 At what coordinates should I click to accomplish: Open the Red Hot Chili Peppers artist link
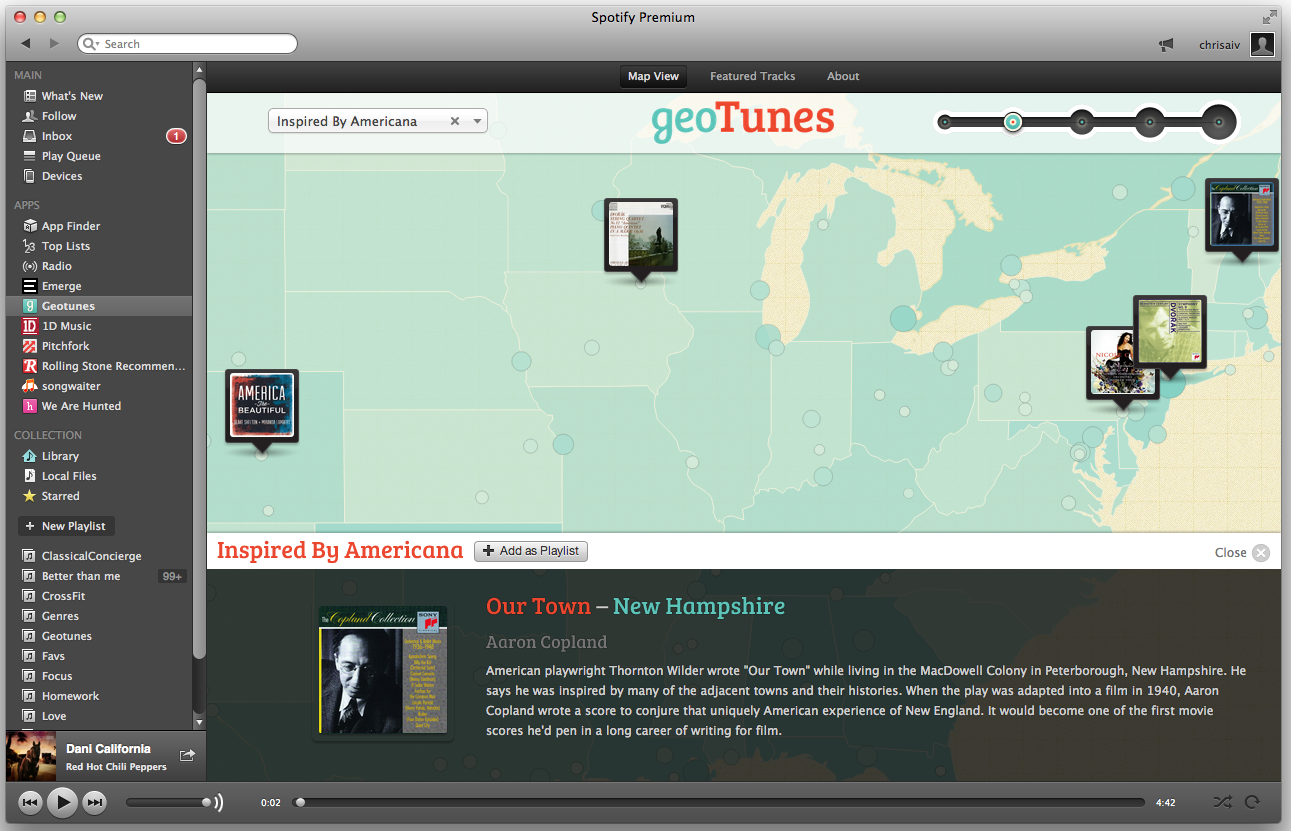tap(116, 767)
